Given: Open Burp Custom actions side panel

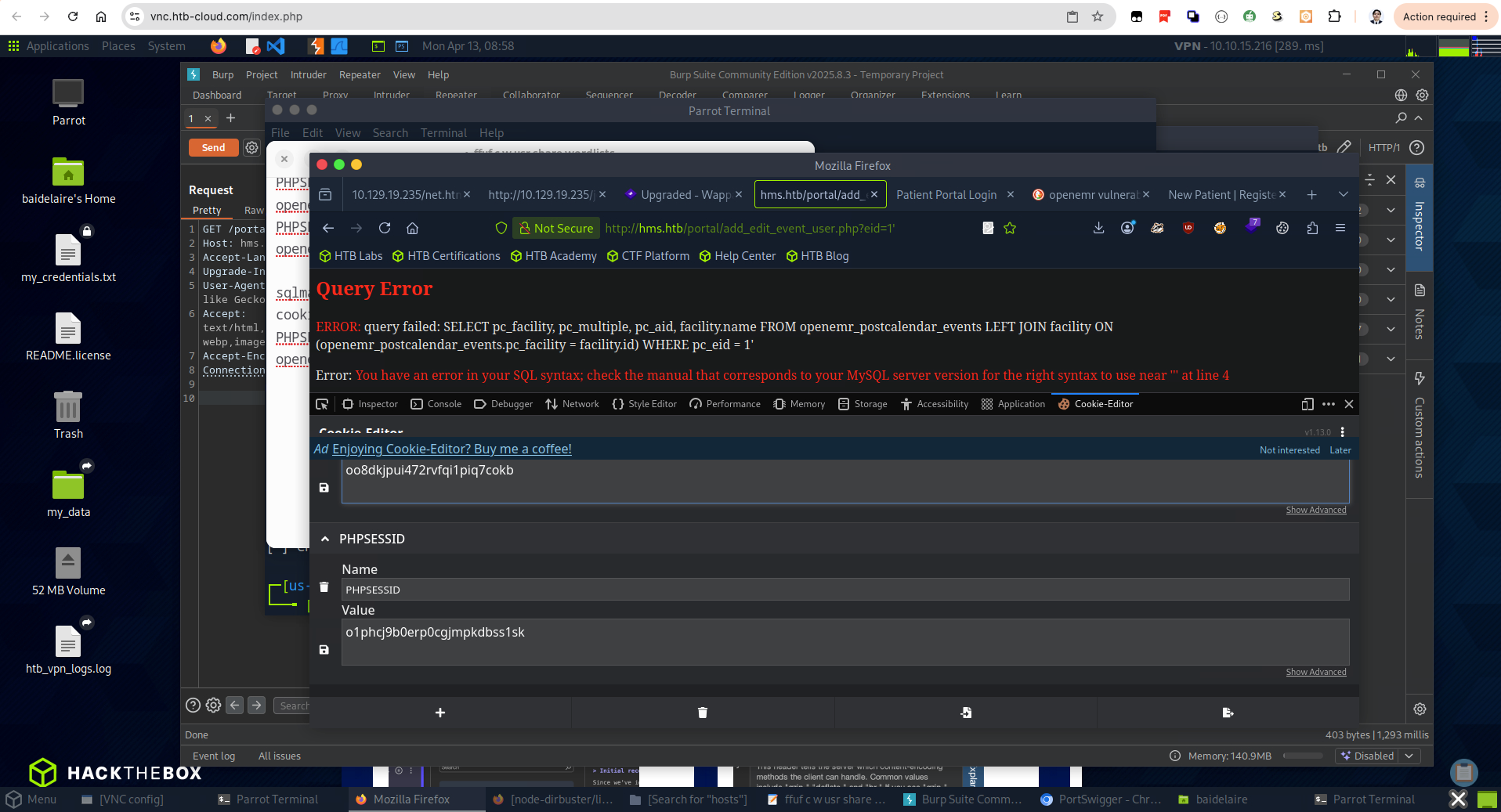Looking at the screenshot, I should (x=1420, y=424).
